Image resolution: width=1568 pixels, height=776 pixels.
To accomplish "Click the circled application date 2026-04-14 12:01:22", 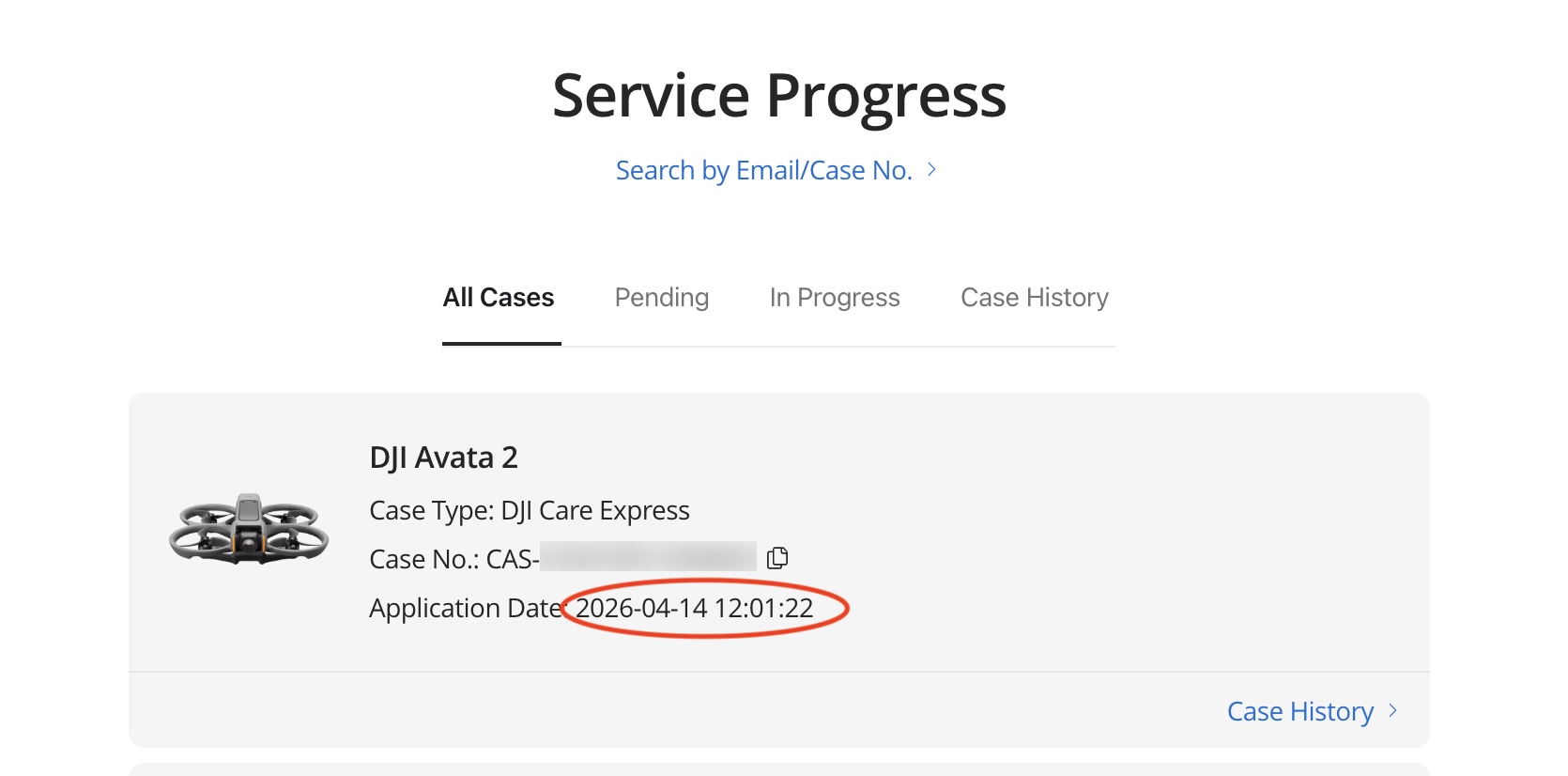I will click(x=695, y=608).
